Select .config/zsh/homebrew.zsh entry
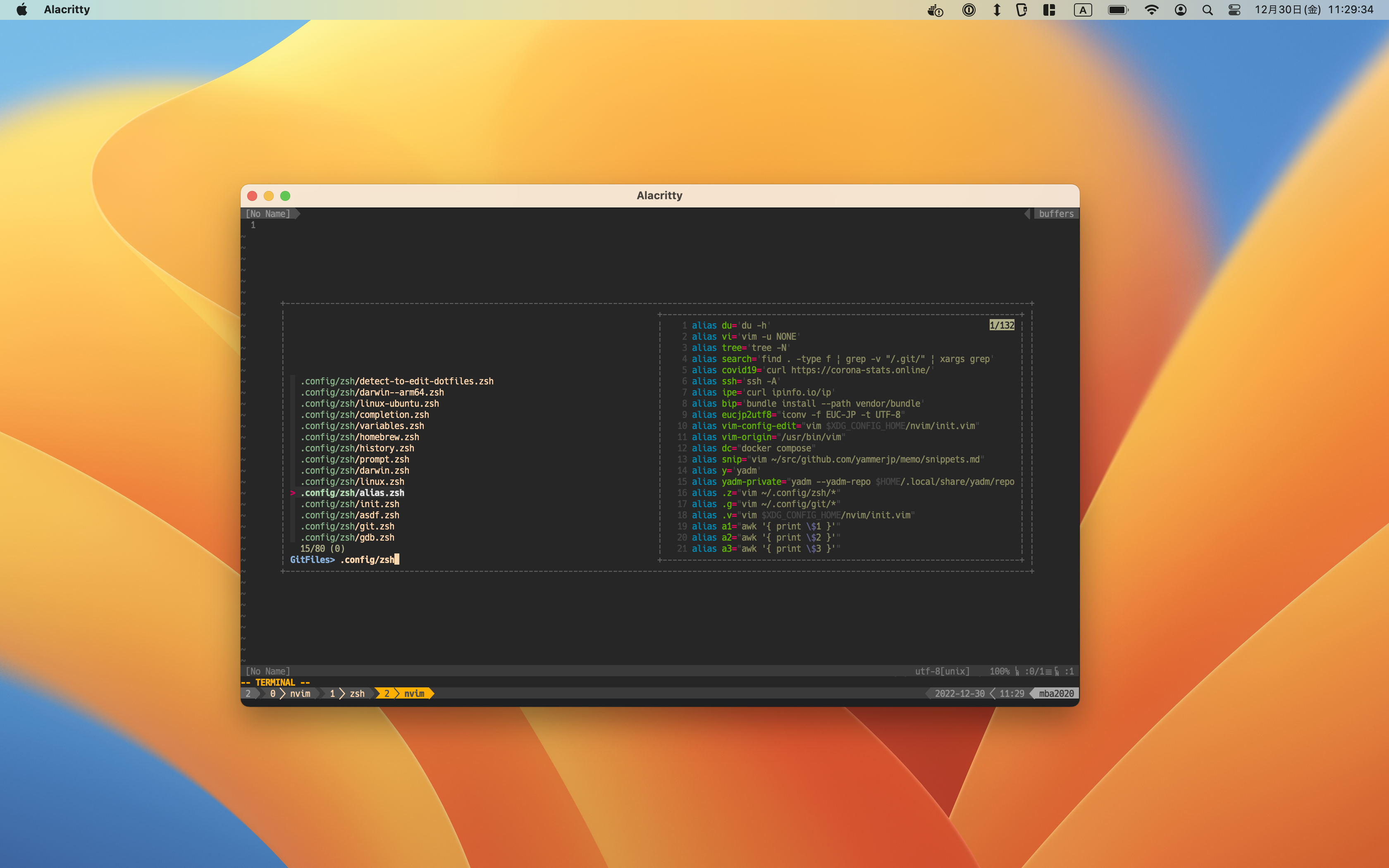 [x=360, y=437]
